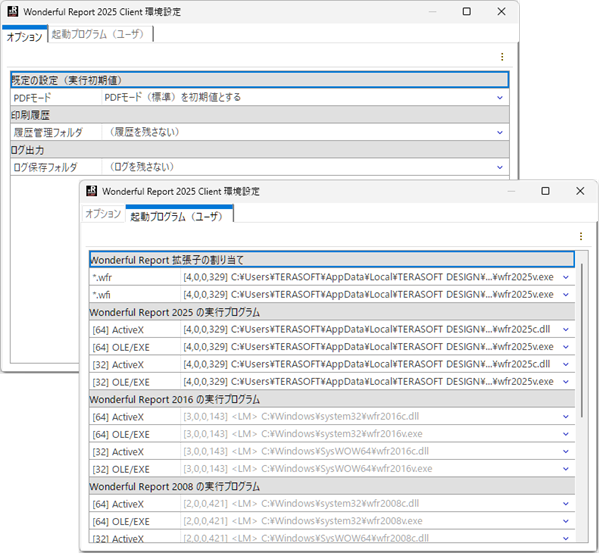Close the front 環境設定 window
This screenshot has height=556, width=600.
pos(580,191)
